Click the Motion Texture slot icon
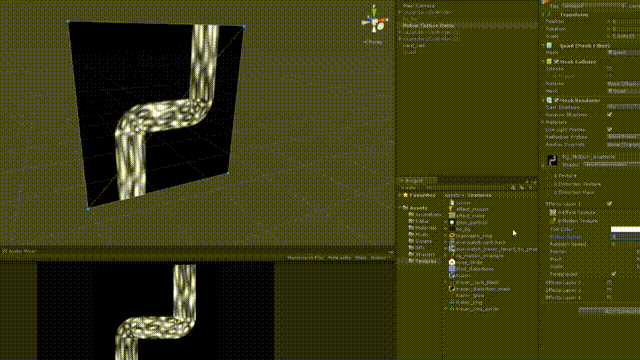 tap(553, 221)
